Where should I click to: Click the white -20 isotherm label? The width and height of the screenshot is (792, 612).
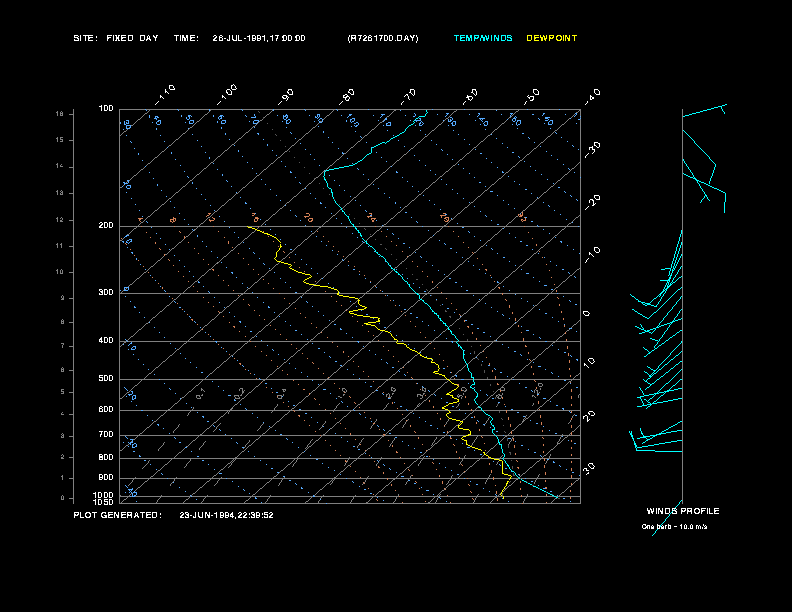click(593, 202)
